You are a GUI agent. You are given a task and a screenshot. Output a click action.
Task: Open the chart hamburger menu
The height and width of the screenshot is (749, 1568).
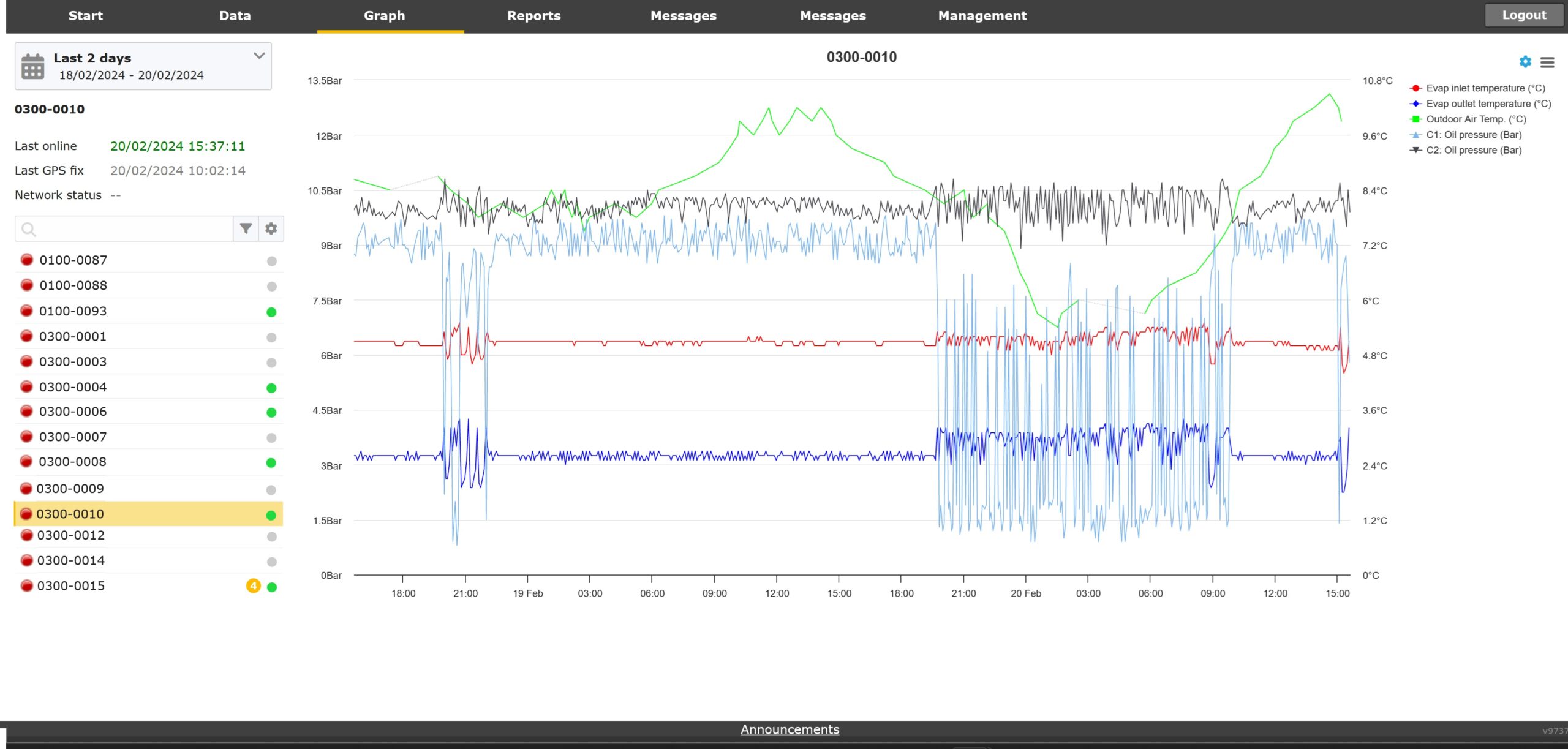[x=1547, y=62]
